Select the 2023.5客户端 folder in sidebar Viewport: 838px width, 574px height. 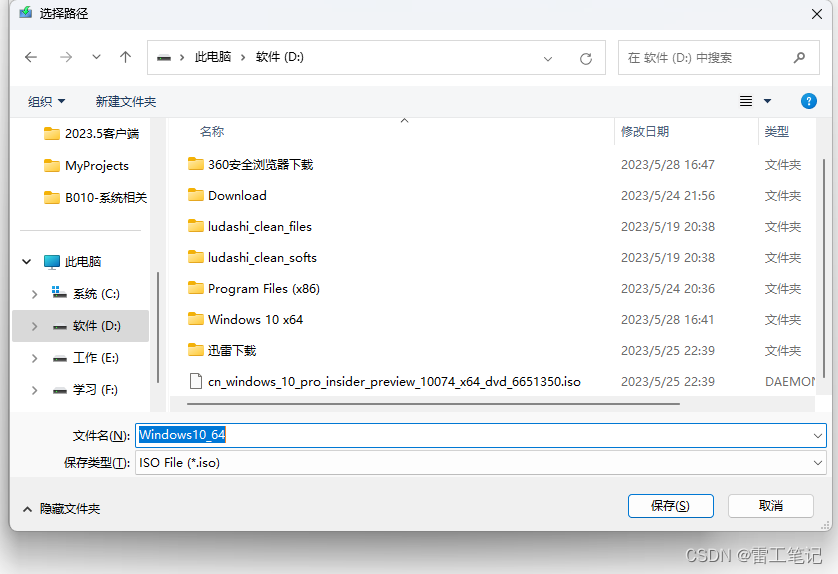tap(91, 134)
